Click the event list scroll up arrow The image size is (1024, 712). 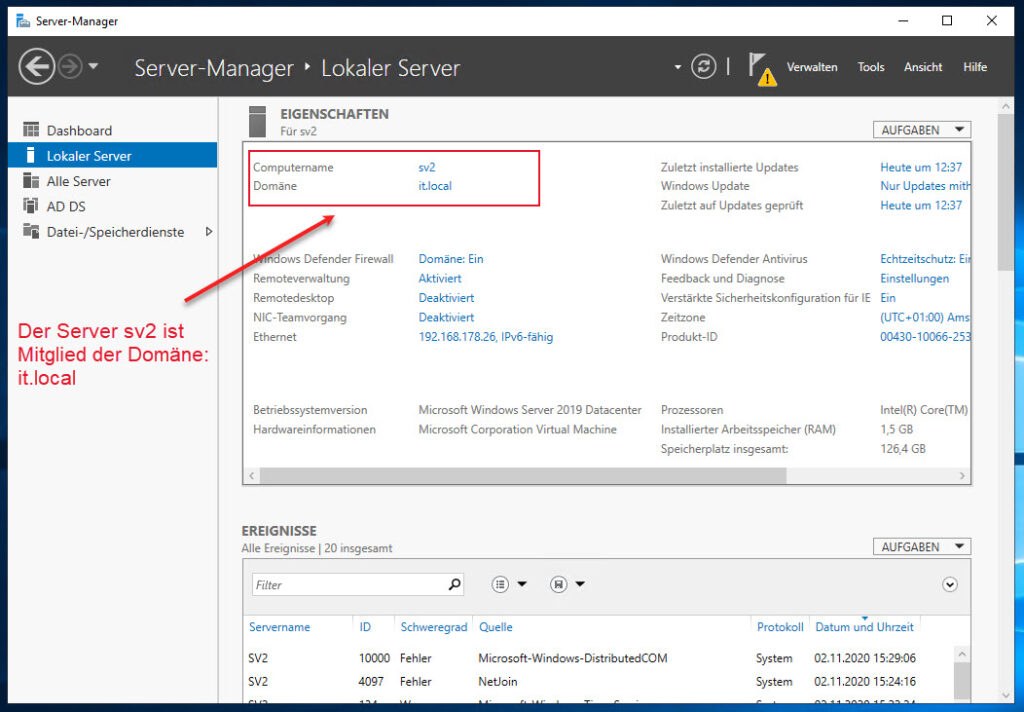pos(961,654)
